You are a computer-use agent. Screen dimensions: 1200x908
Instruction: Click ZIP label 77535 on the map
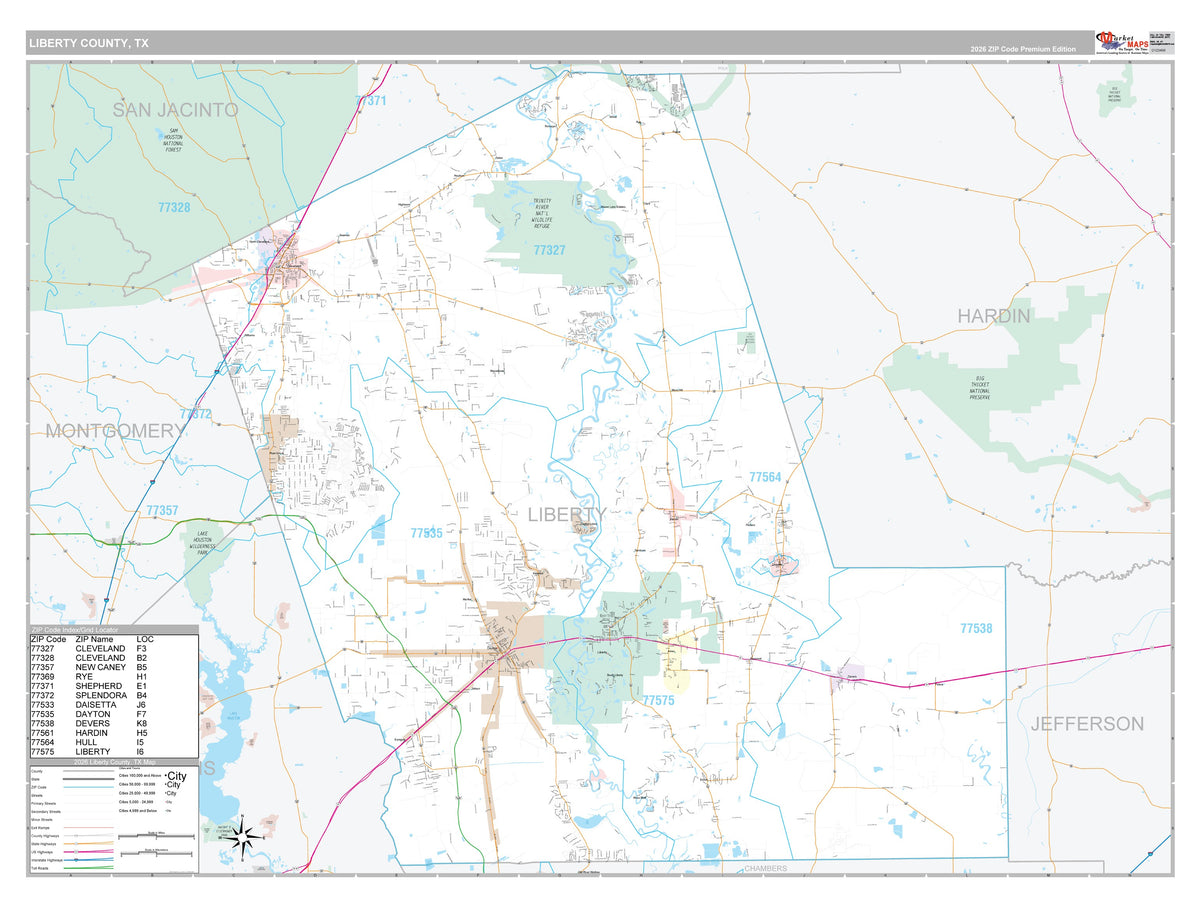coord(426,534)
